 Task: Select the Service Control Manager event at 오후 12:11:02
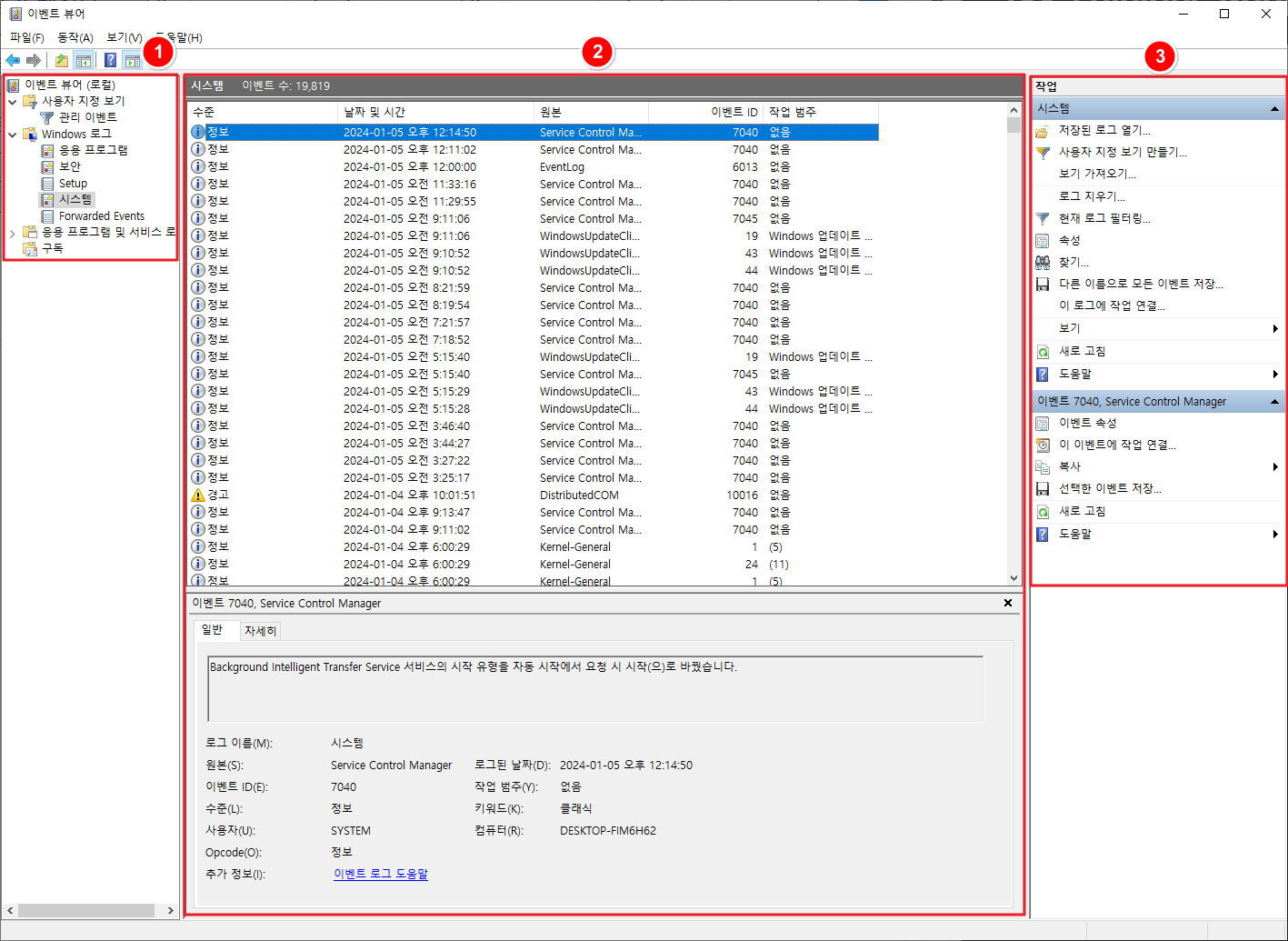(533, 149)
